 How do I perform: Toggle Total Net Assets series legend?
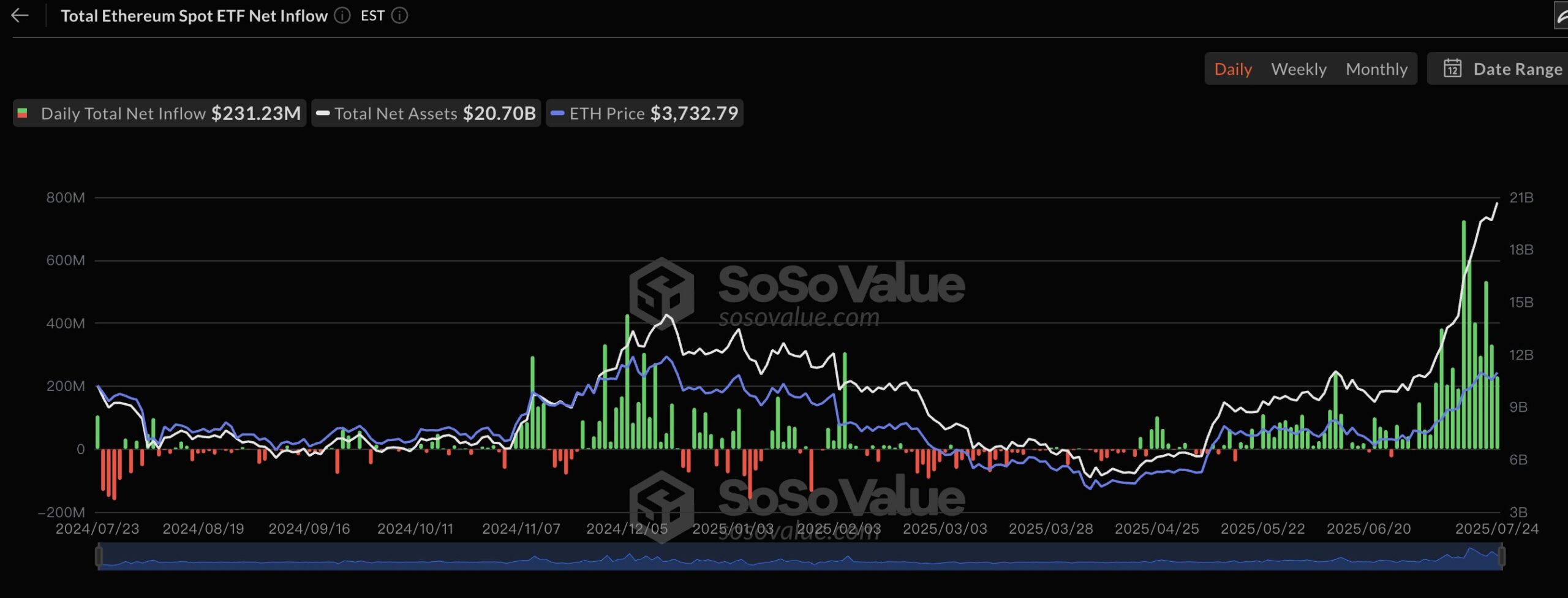pyautogui.click(x=426, y=113)
